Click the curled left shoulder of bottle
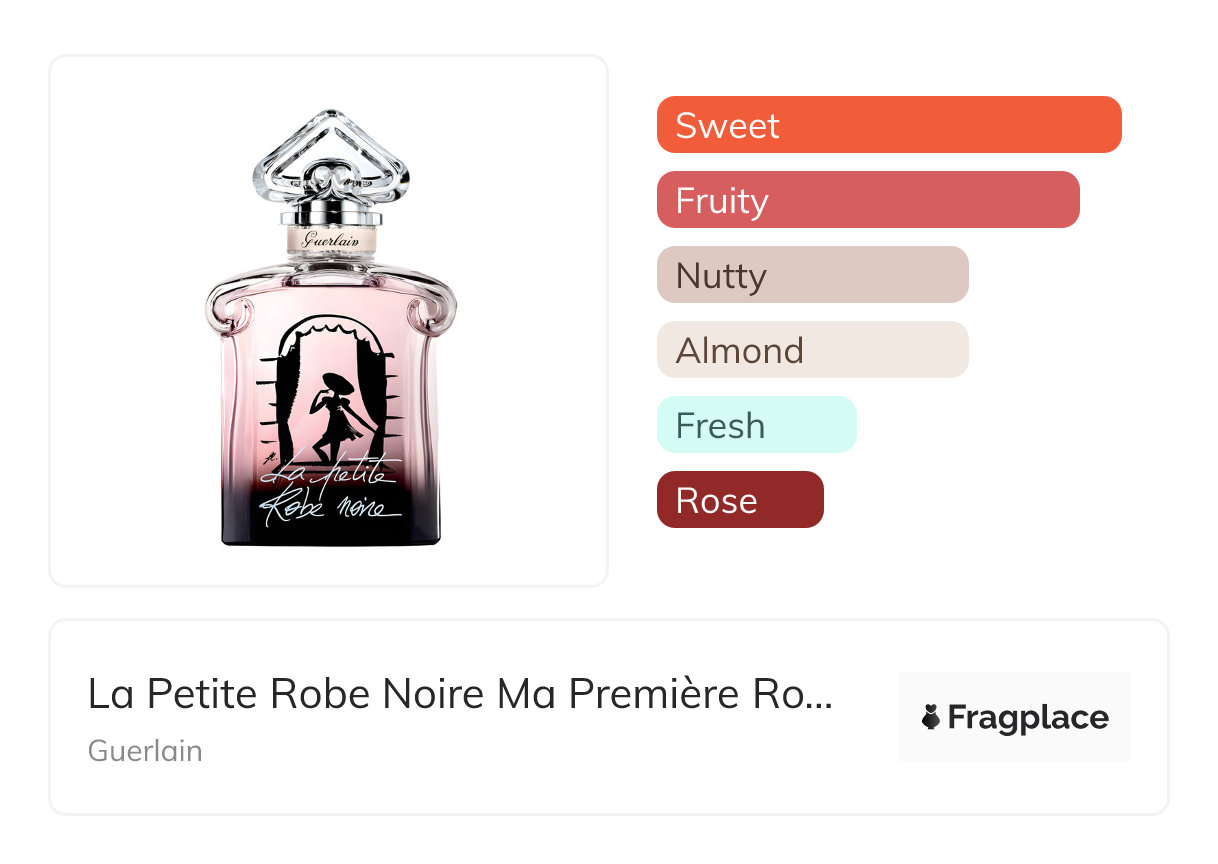1218x864 pixels. pyautogui.click(x=226, y=307)
